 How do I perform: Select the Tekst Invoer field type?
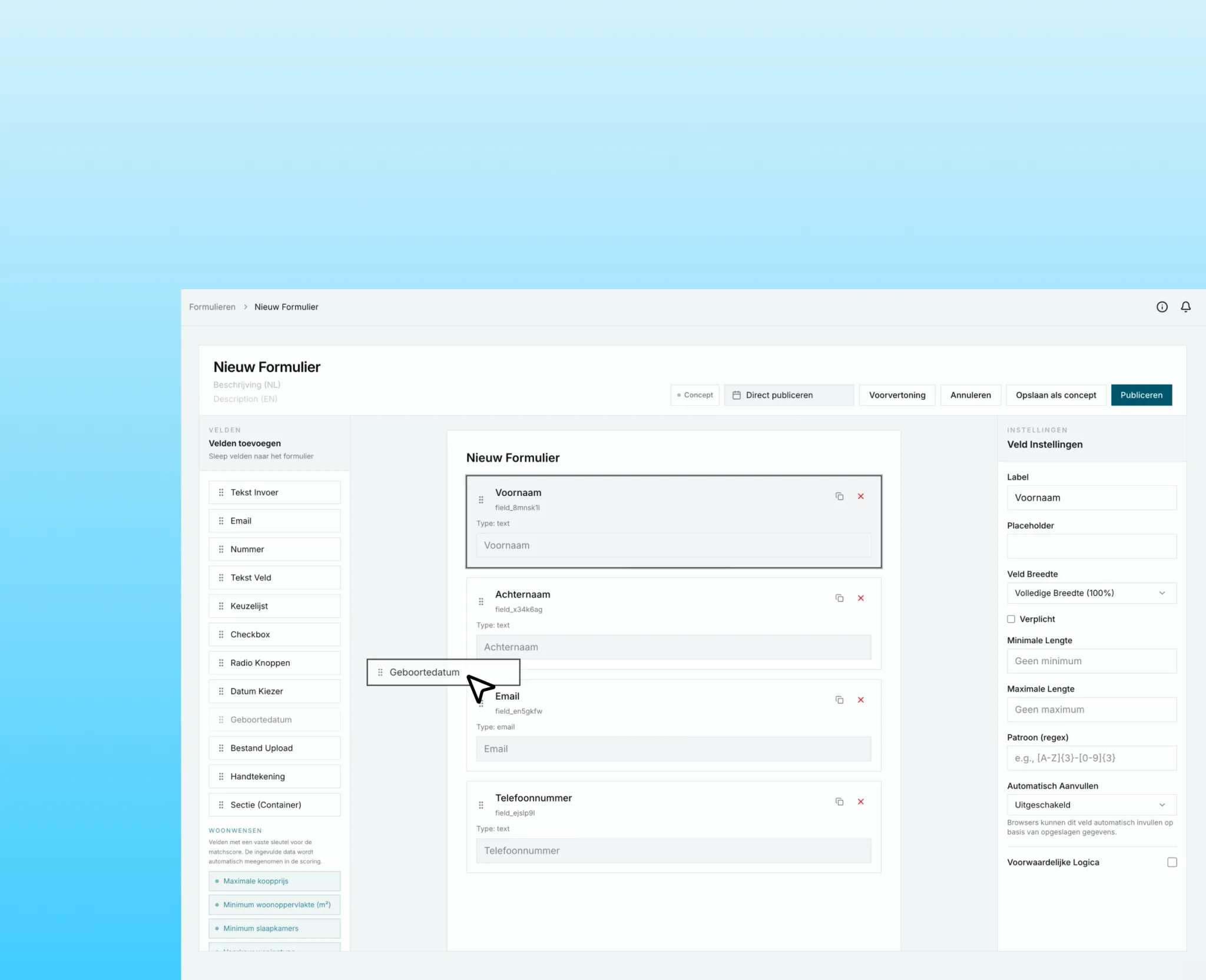274,492
